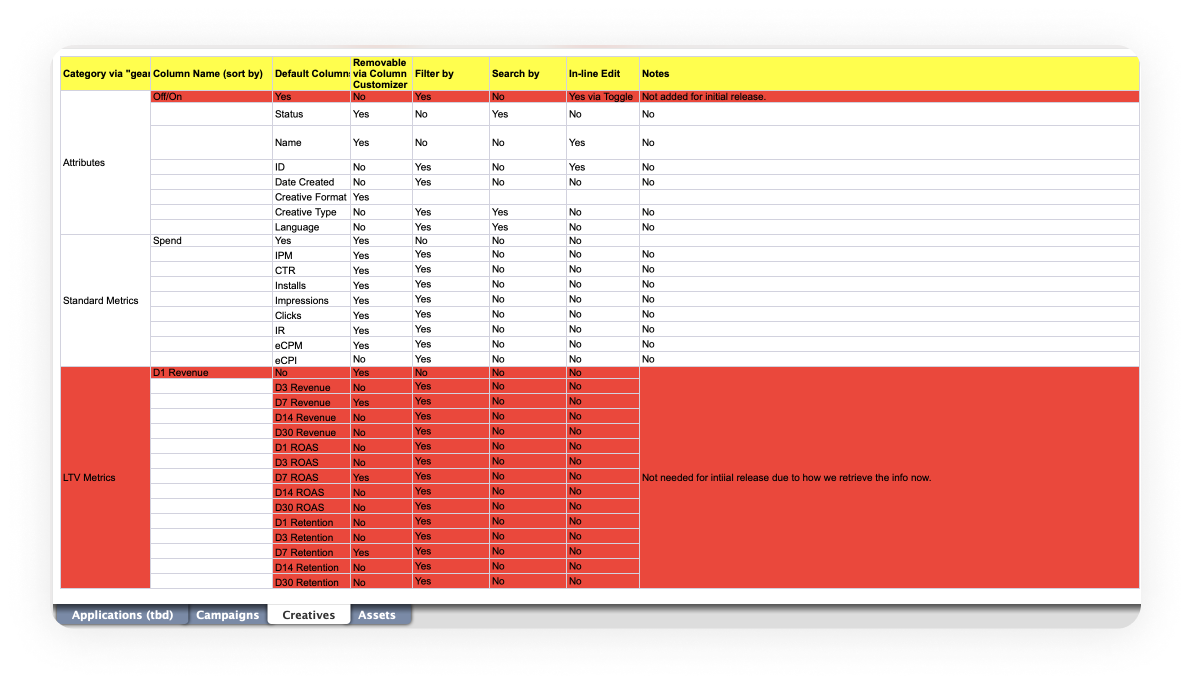Select the 'IR' cell
Image resolution: width=1191 pixels, height=684 pixels.
[311, 330]
